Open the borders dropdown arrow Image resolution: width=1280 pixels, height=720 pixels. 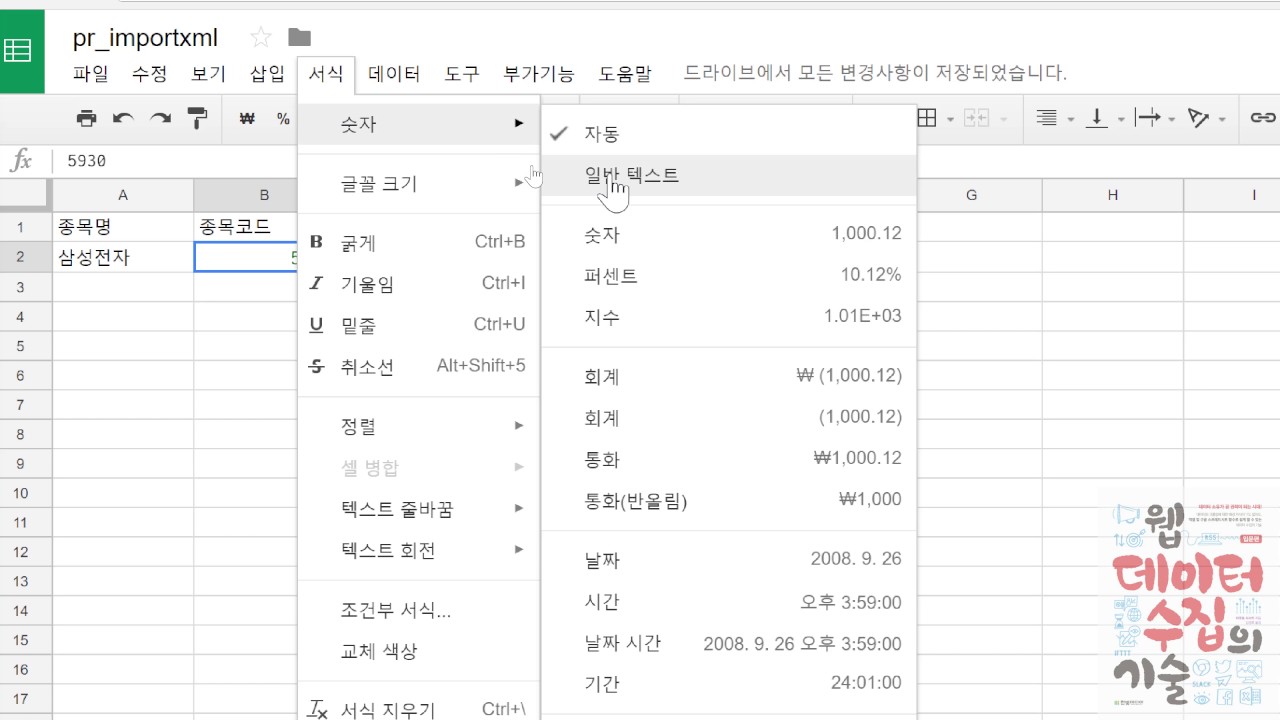952,119
